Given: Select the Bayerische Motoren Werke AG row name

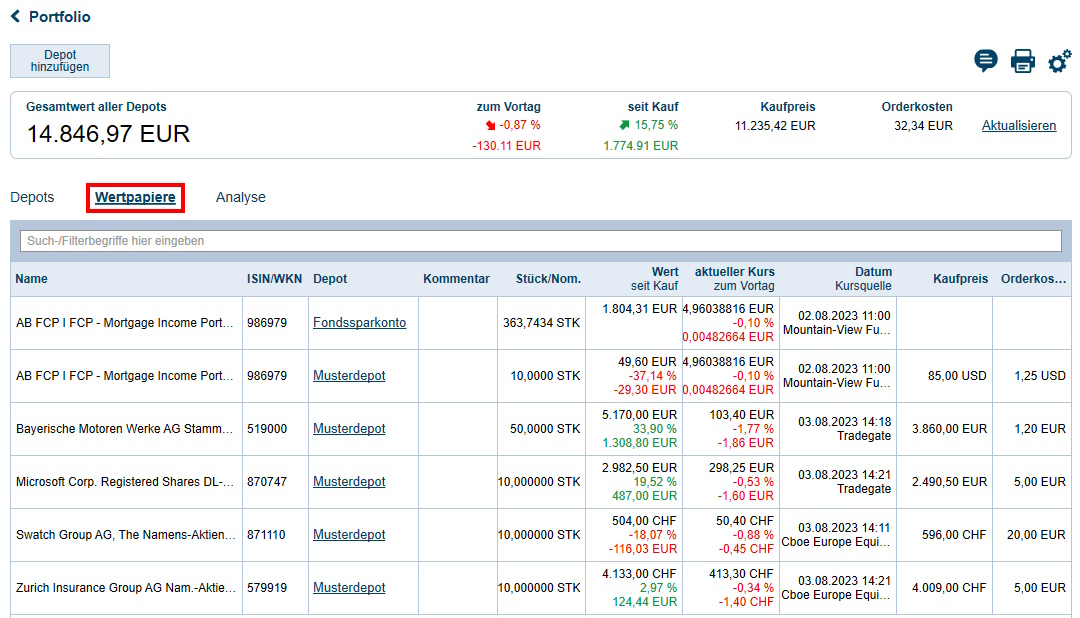Looking at the screenshot, I should coord(125,429).
